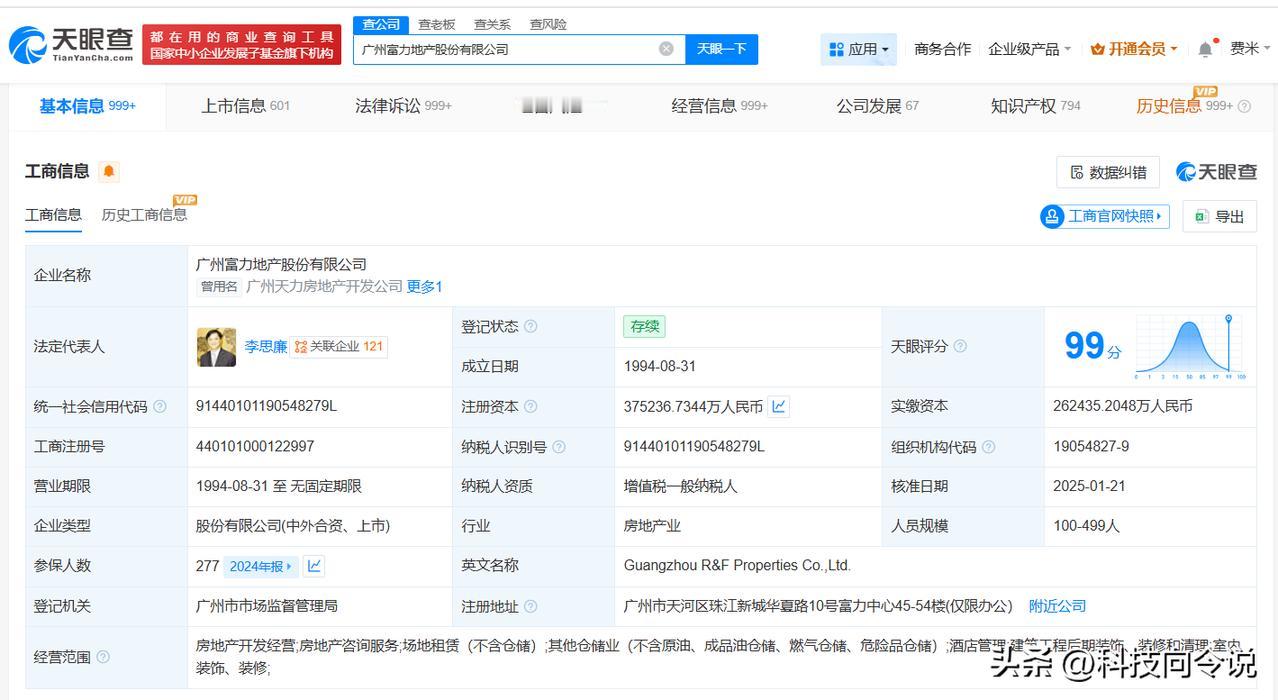Open the TianYanCha logo homepage
Image resolution: width=1278 pixels, height=700 pixels.
(x=71, y=45)
